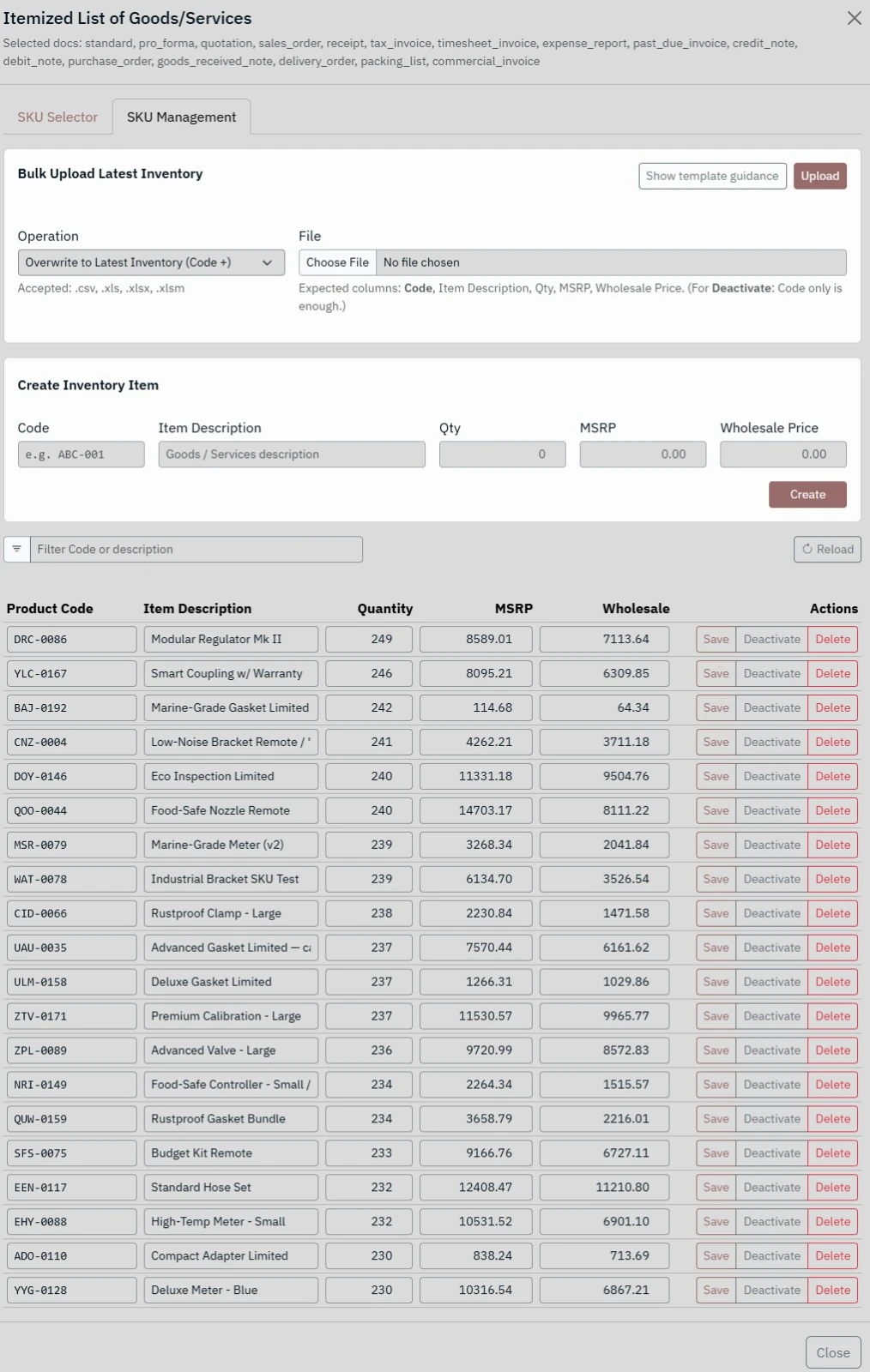Edit quantity for Rustproof Clamp - Large

click(x=369, y=914)
